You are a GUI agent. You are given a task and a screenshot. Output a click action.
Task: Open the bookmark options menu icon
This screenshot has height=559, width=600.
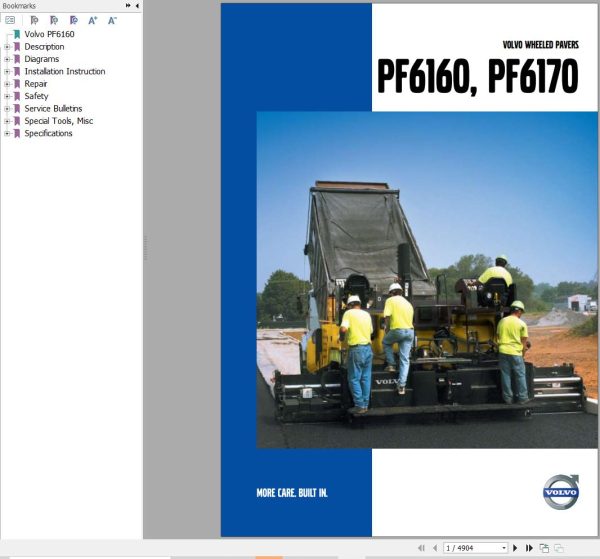click(10, 20)
